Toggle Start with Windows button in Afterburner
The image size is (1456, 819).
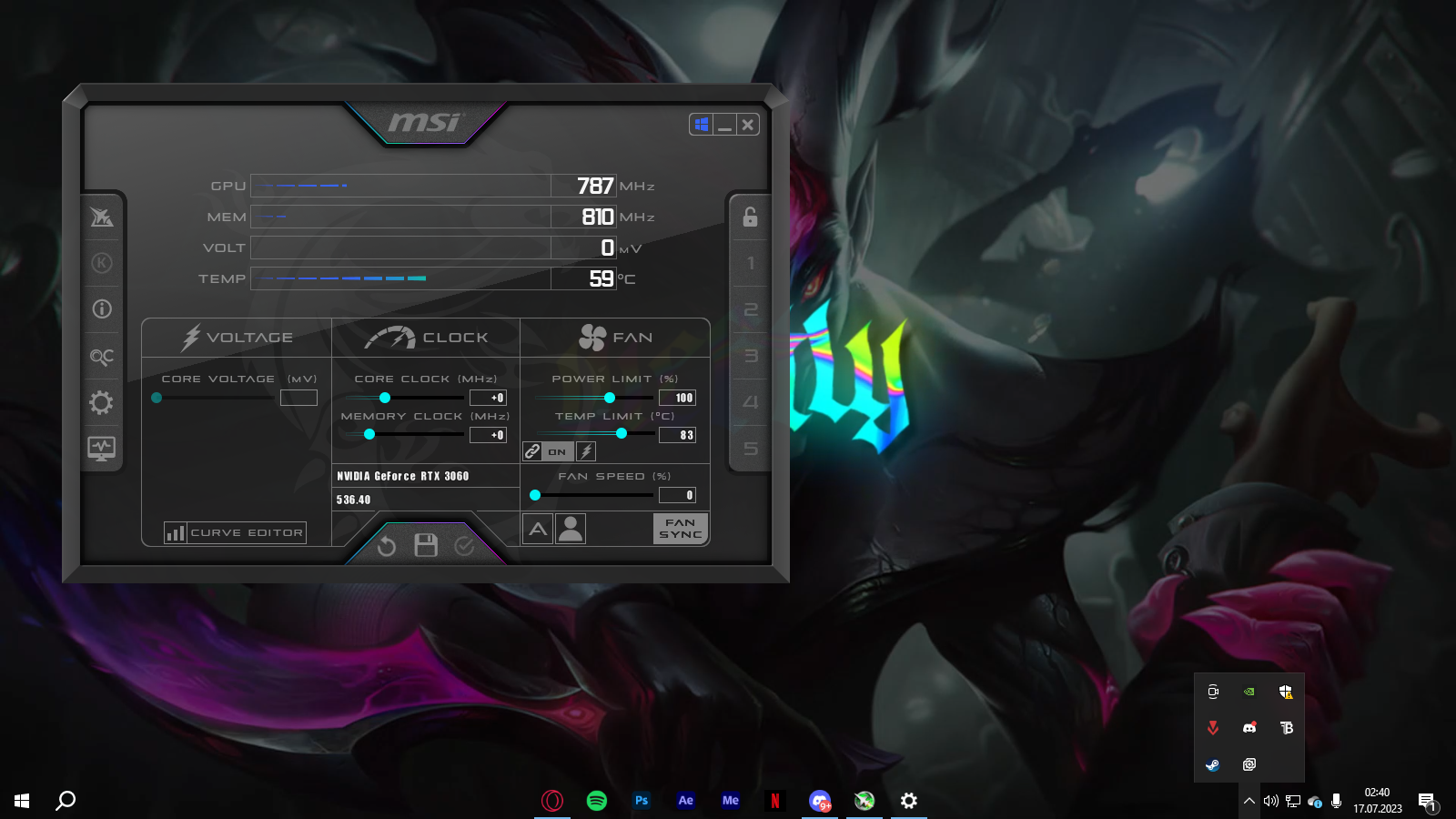pyautogui.click(x=702, y=125)
